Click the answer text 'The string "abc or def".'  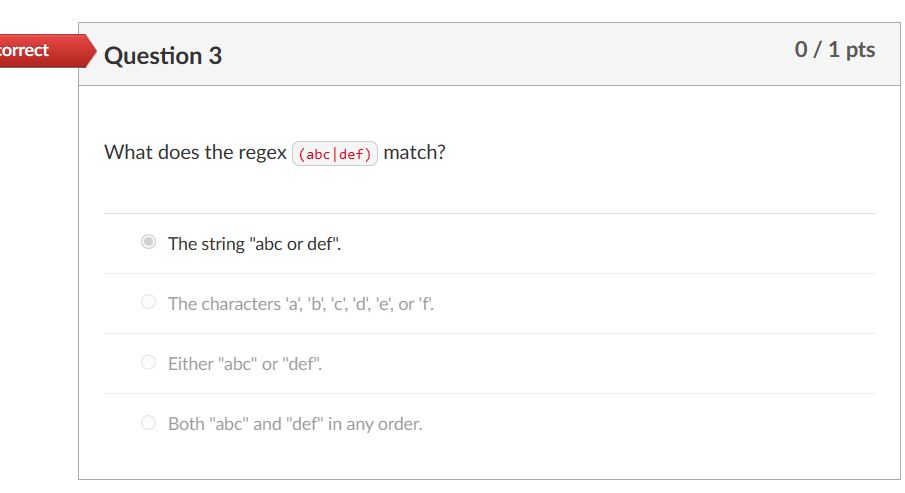[255, 244]
